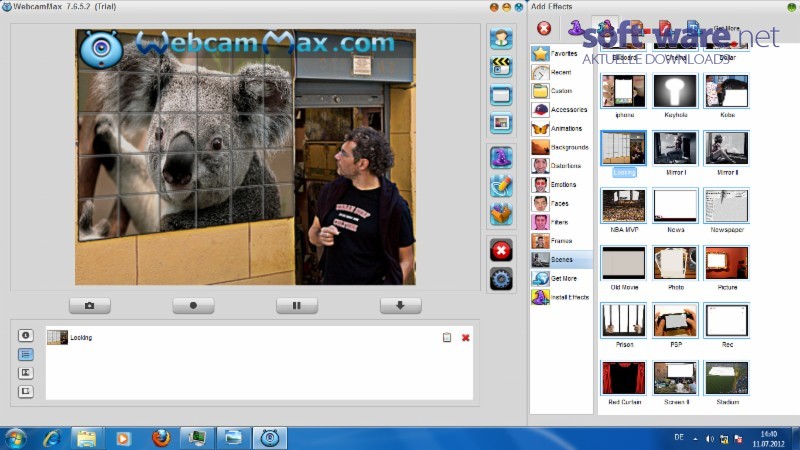This screenshot has width=800, height=450.
Task: Start recording with the record button
Action: pos(193,306)
